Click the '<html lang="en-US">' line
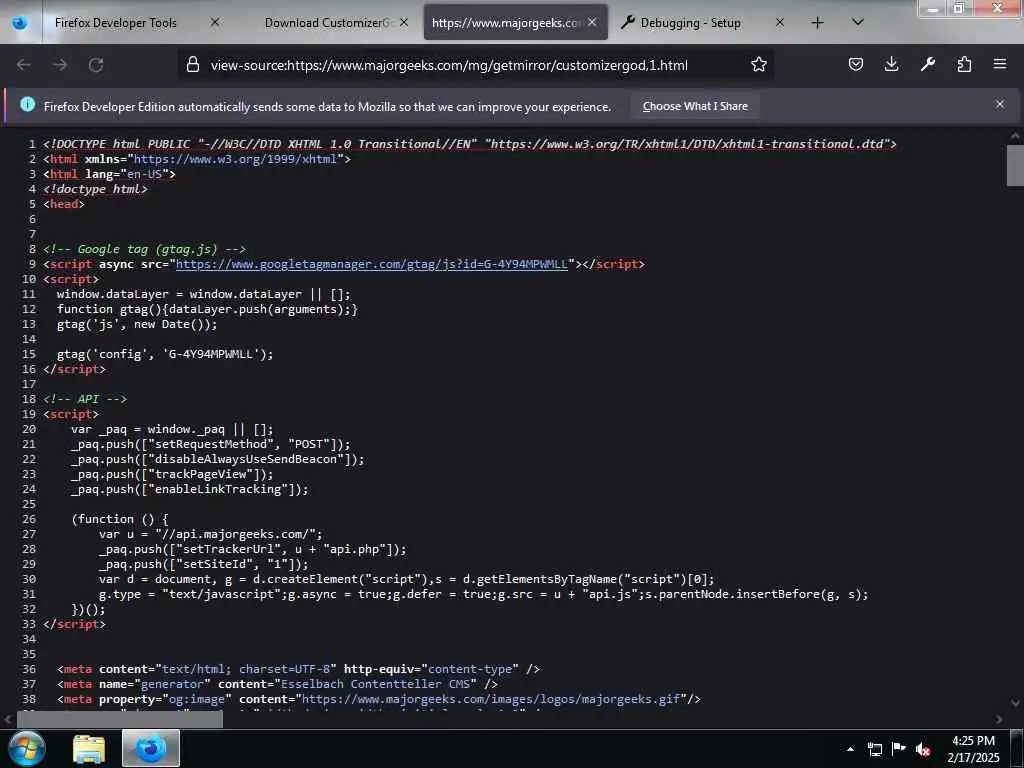1024x768 pixels. (x=109, y=174)
